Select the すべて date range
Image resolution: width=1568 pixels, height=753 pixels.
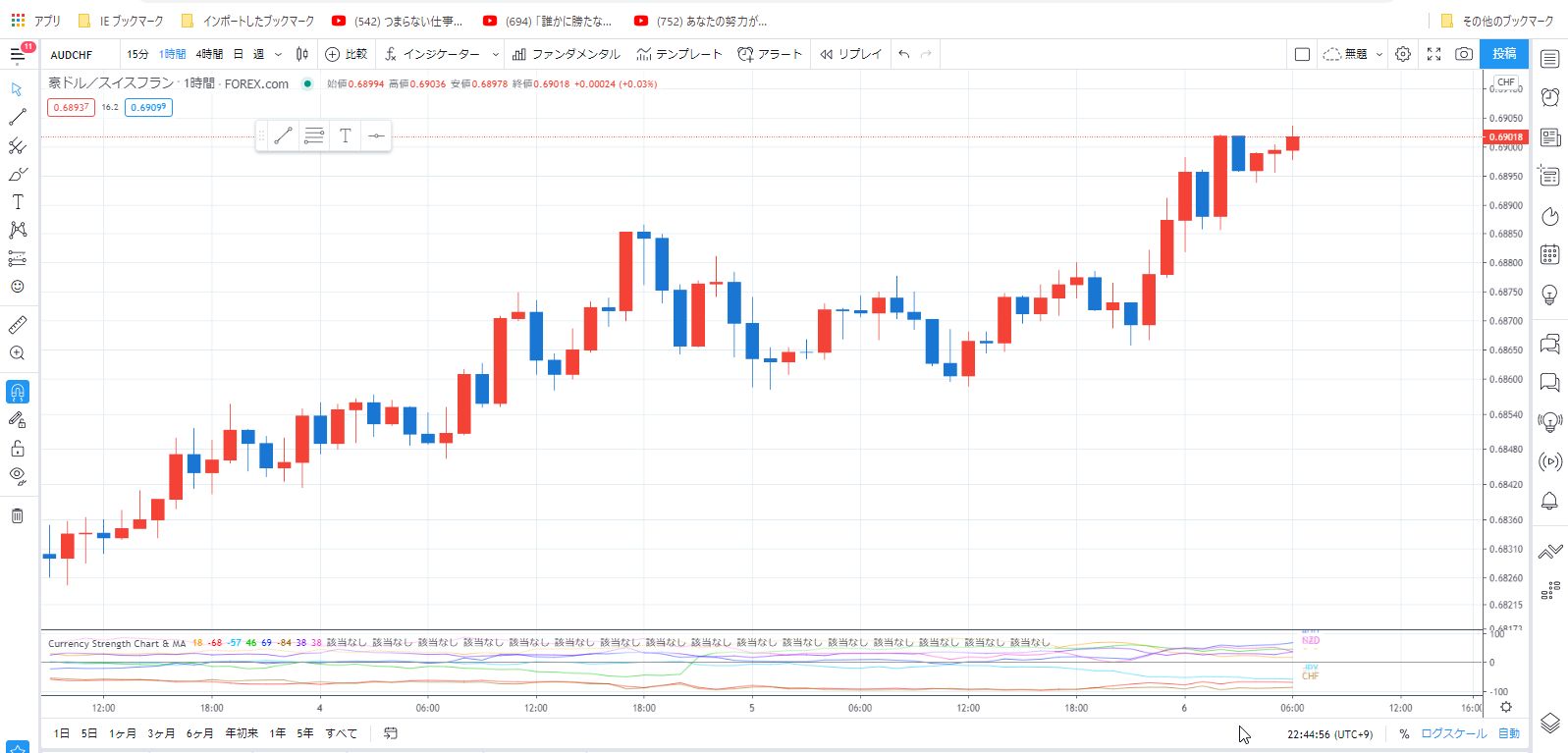(x=342, y=733)
